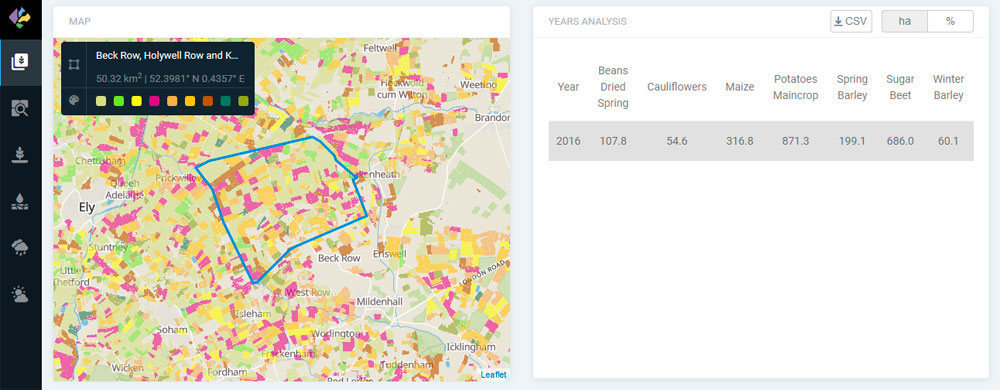The width and height of the screenshot is (1000, 390).
Task: Click the Sugar Beet column header
Action: (x=900, y=87)
